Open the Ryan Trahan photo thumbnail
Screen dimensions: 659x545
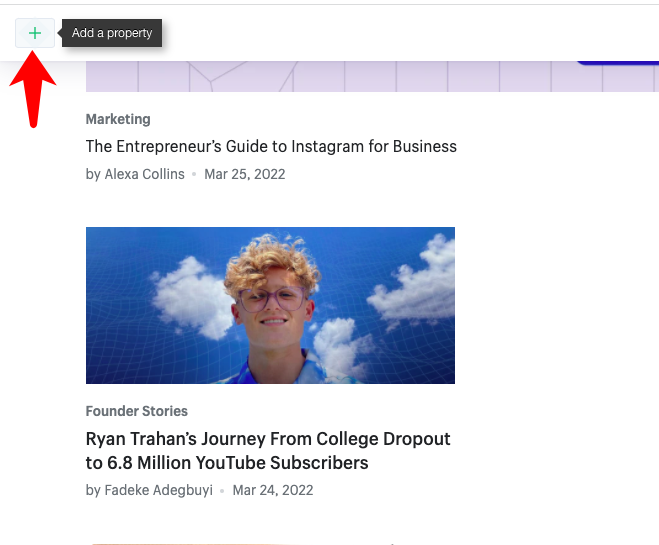[270, 305]
